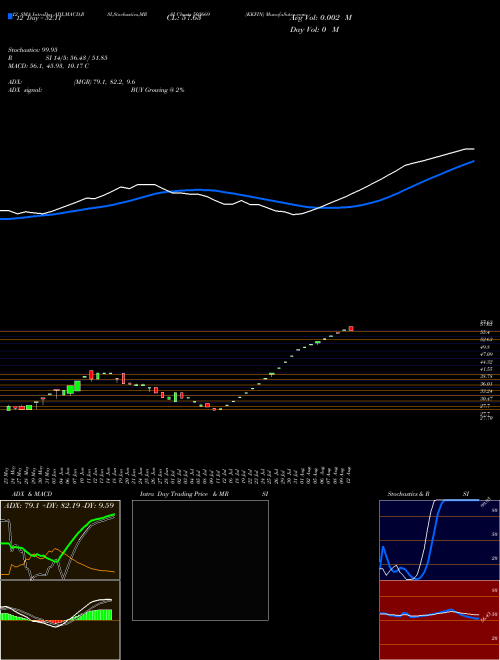500x660 pixels.
Task: Click the 'MACD: 56.1, 45.93, 10.17 C' line
Action: [x=48, y=66]
